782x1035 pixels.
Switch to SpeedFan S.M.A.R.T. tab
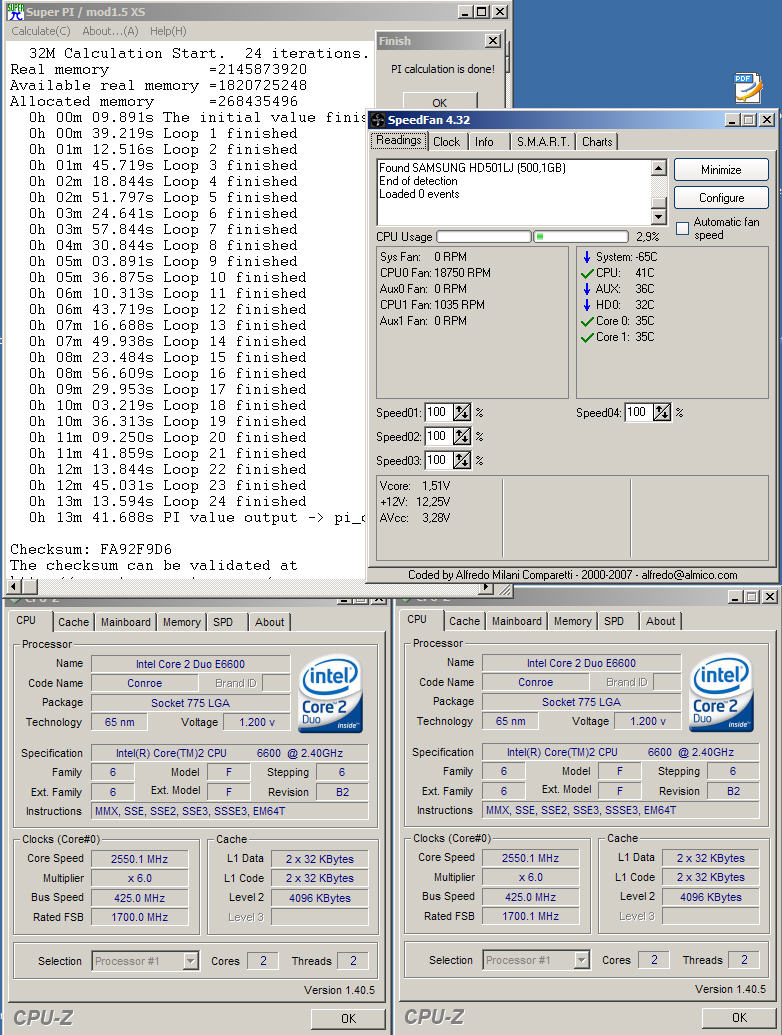tap(542, 142)
